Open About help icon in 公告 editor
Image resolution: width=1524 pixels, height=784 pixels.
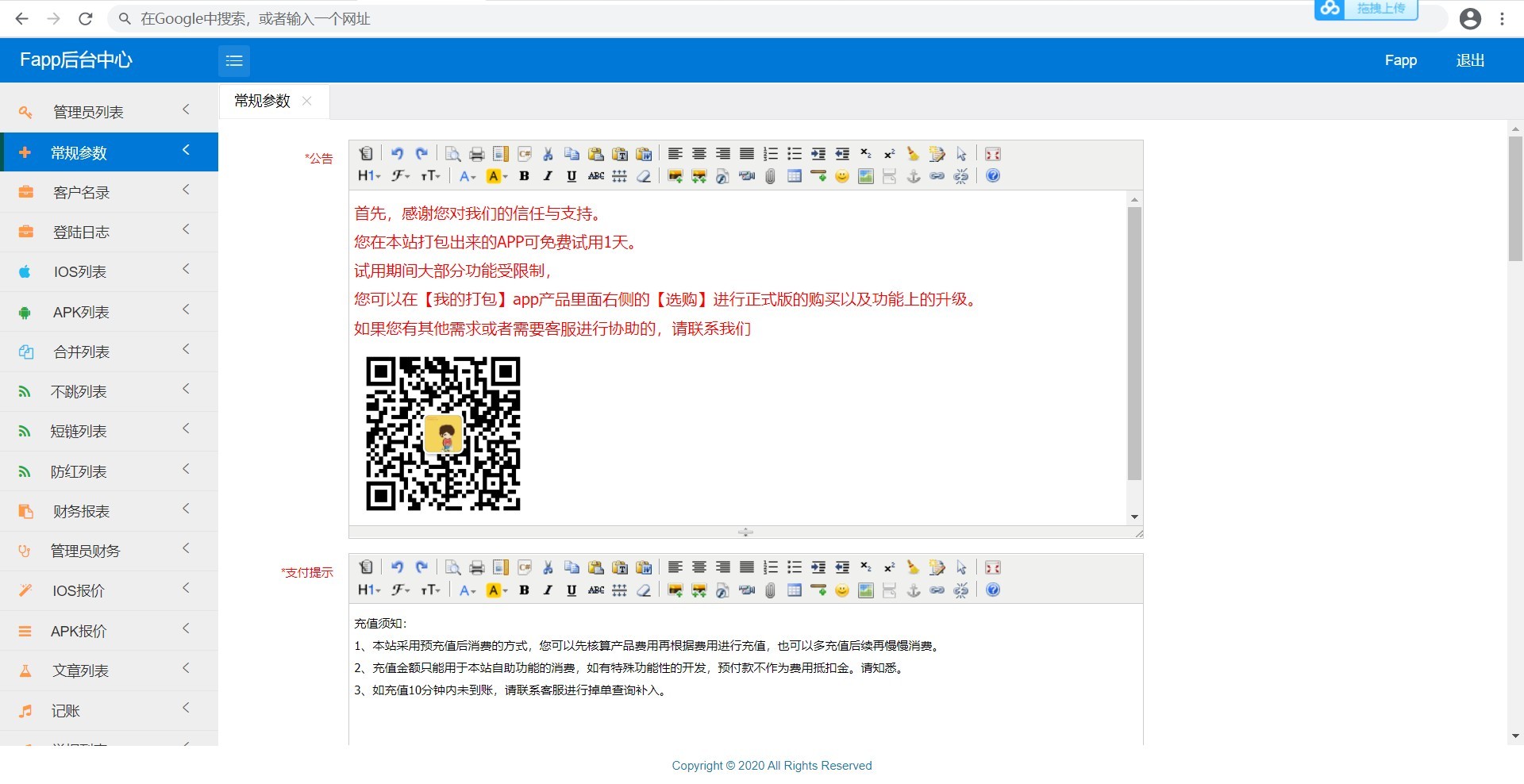[993, 176]
